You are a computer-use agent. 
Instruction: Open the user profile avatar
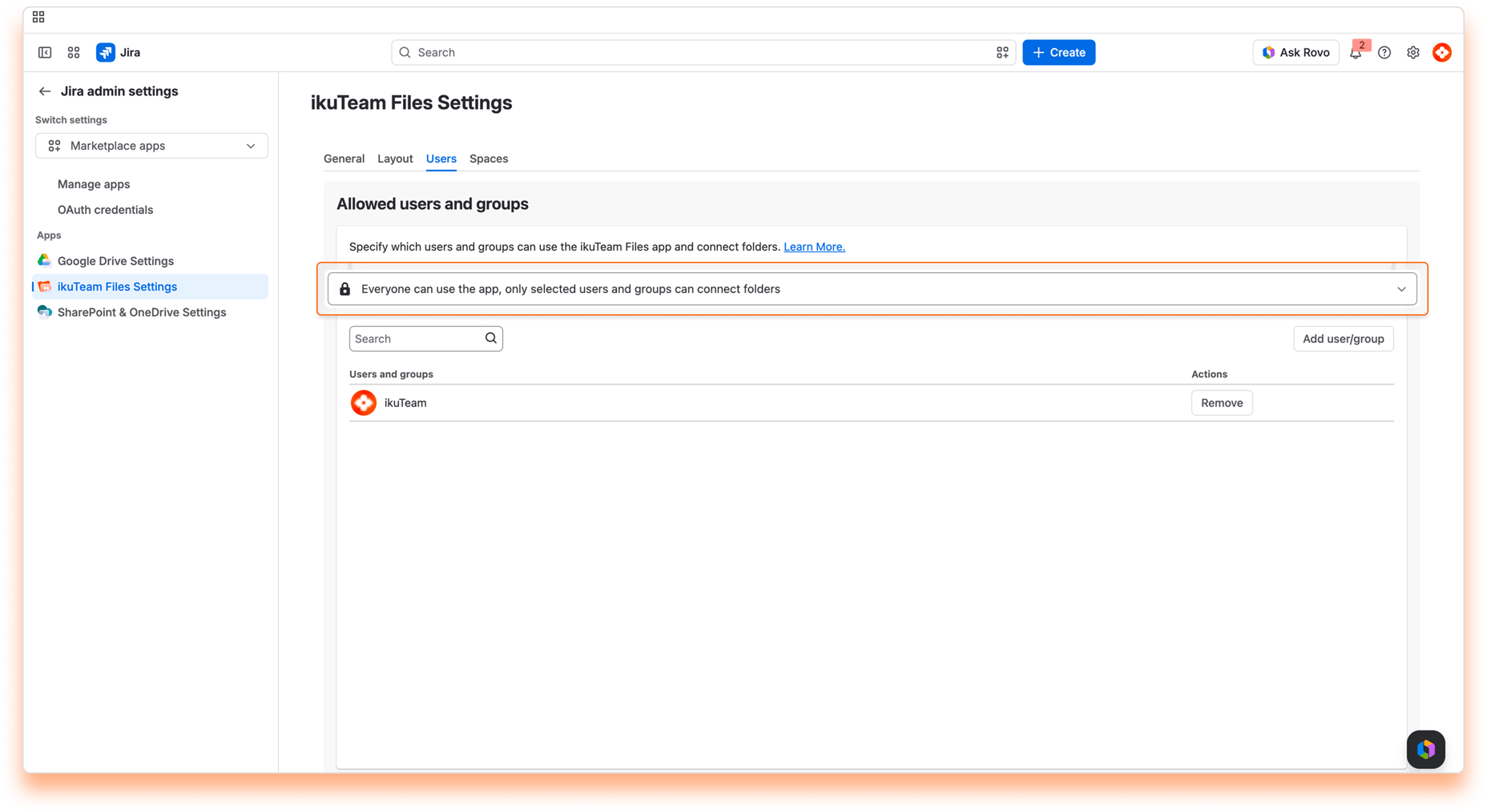click(x=1442, y=52)
